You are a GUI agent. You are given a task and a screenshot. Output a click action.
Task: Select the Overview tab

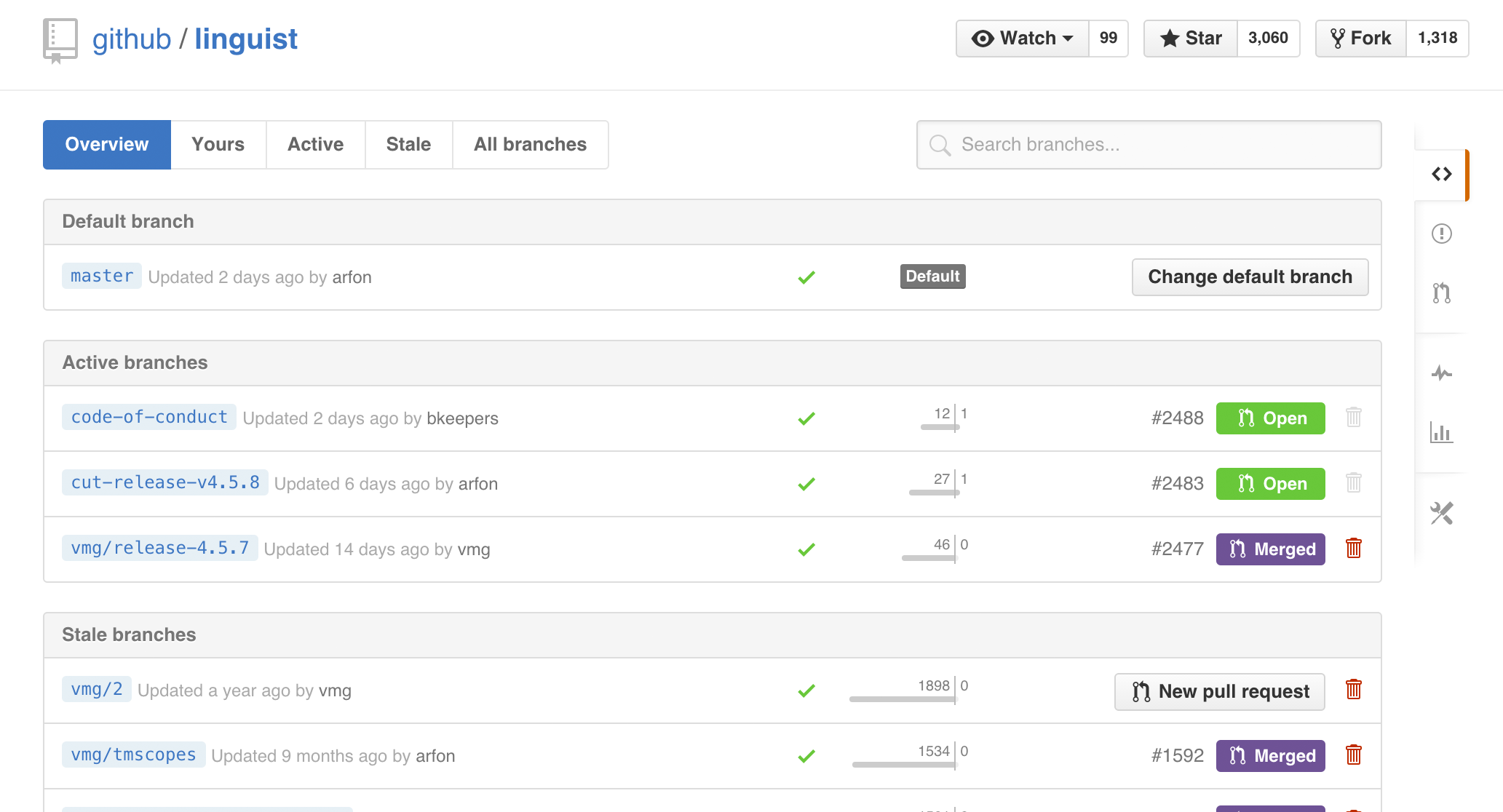[x=108, y=144]
